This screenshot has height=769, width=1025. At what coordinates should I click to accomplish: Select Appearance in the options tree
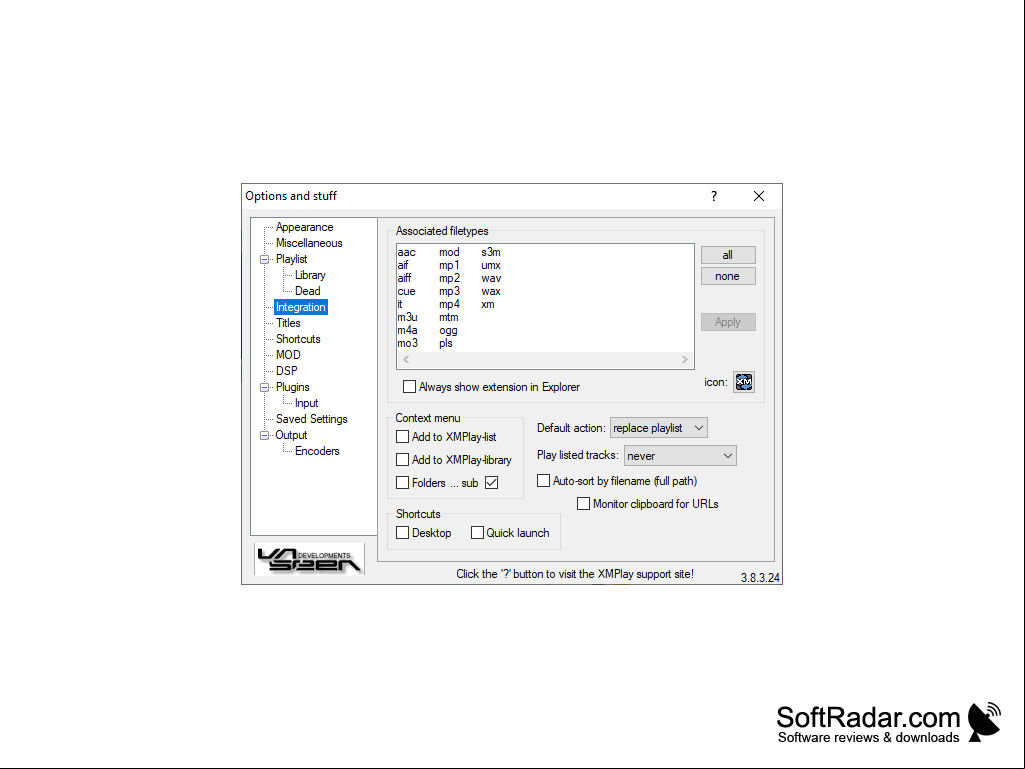pos(305,227)
